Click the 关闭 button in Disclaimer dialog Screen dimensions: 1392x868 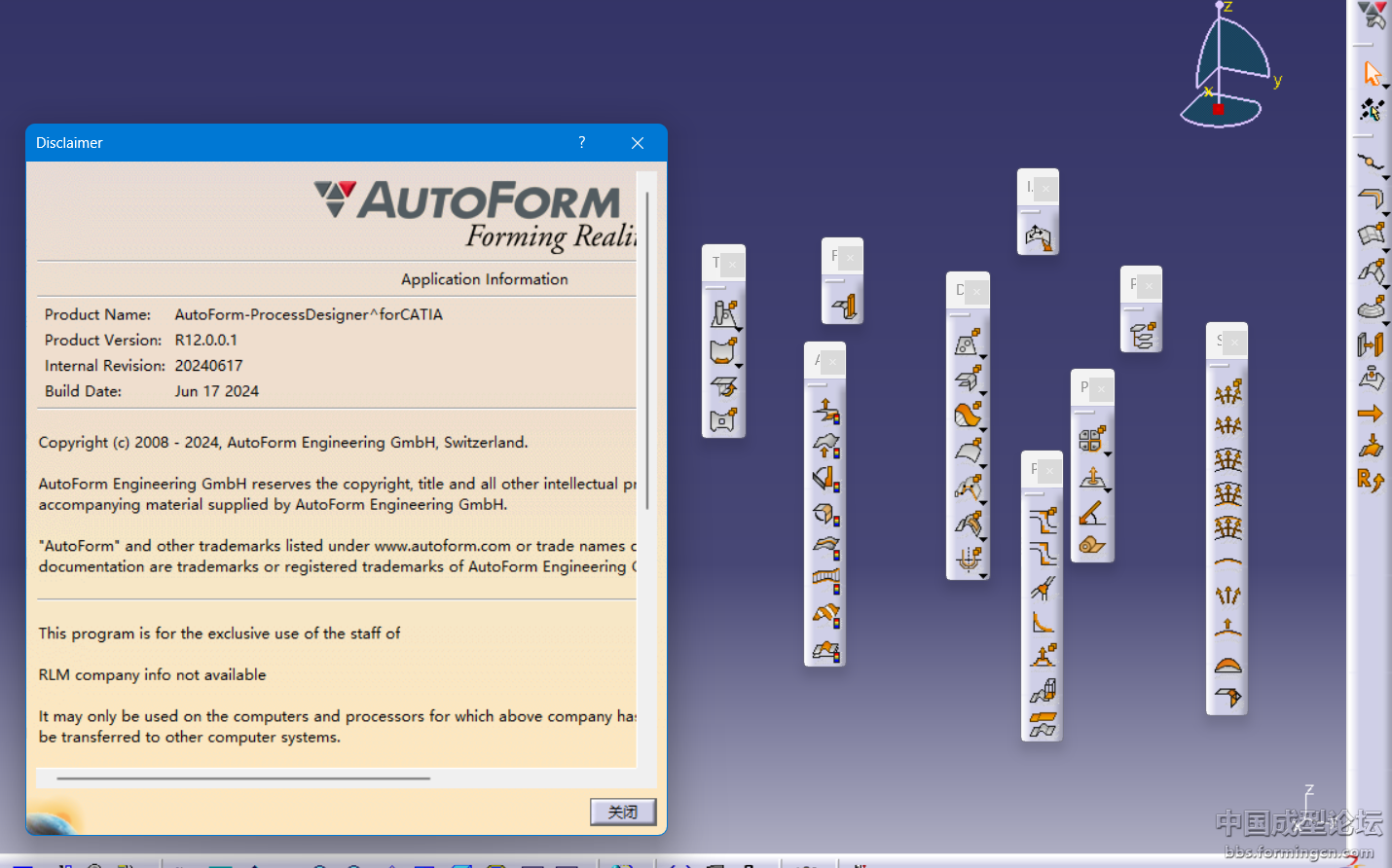click(x=623, y=812)
